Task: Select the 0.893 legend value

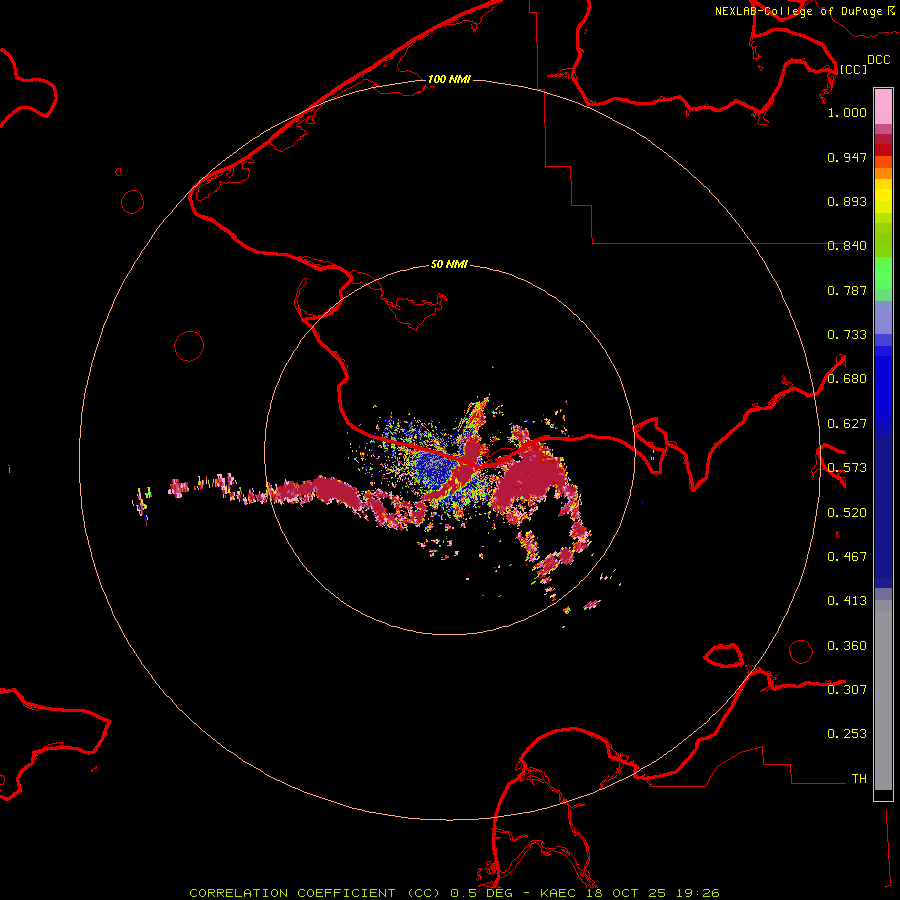Action: [x=847, y=201]
